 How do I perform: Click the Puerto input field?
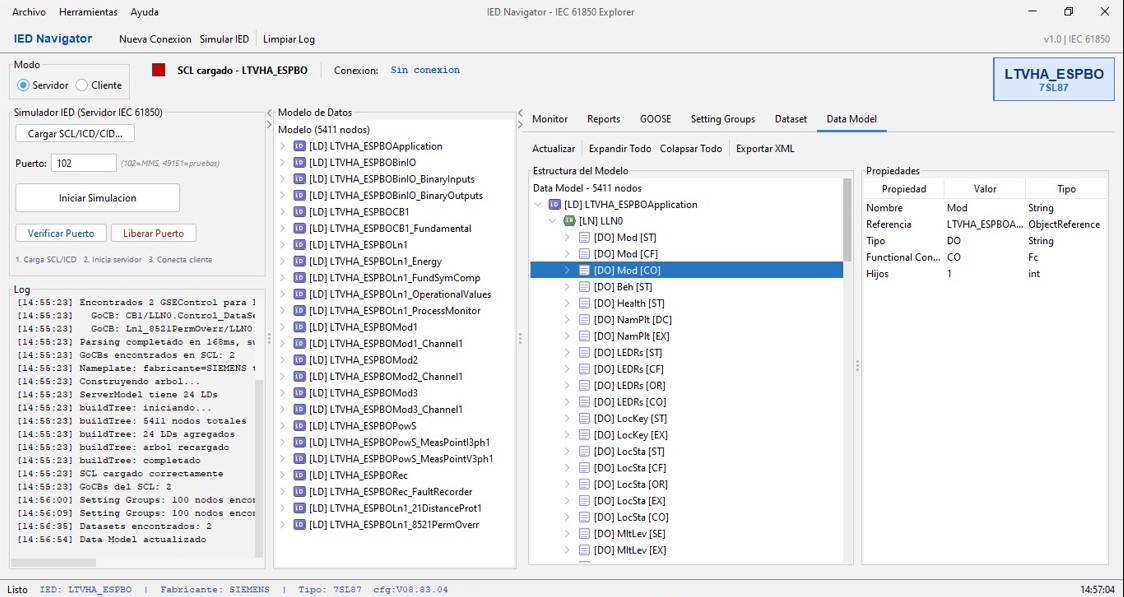pyautogui.click(x=83, y=163)
